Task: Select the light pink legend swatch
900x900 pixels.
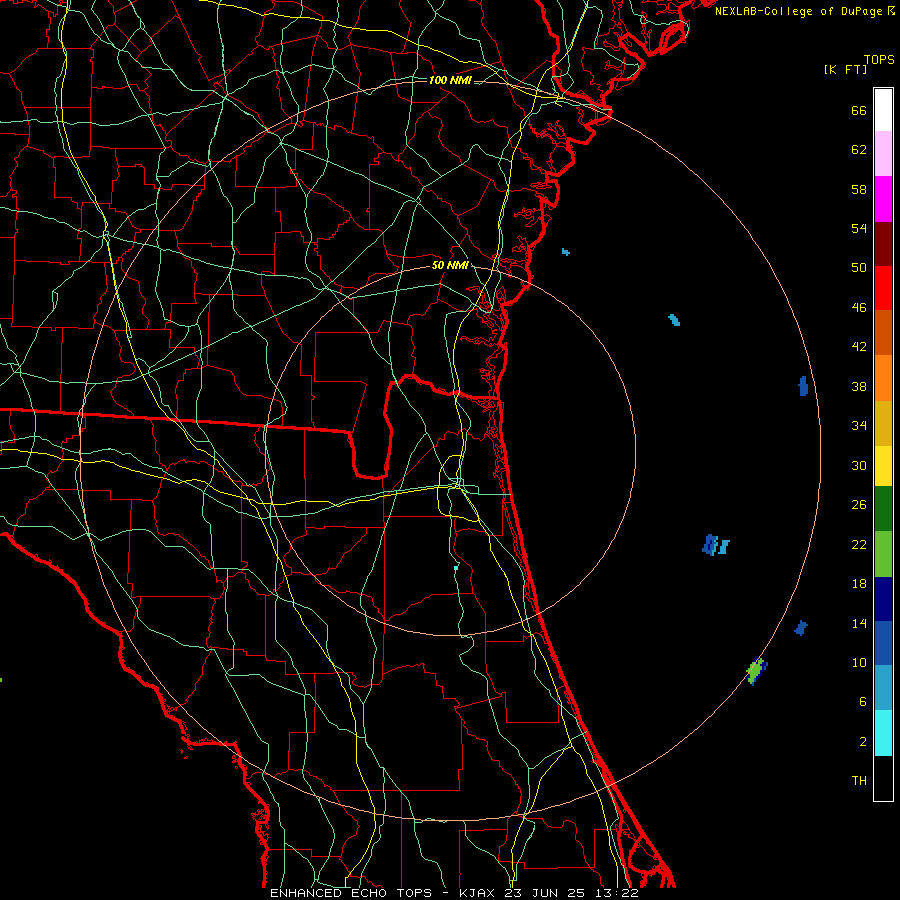Action: (x=883, y=153)
